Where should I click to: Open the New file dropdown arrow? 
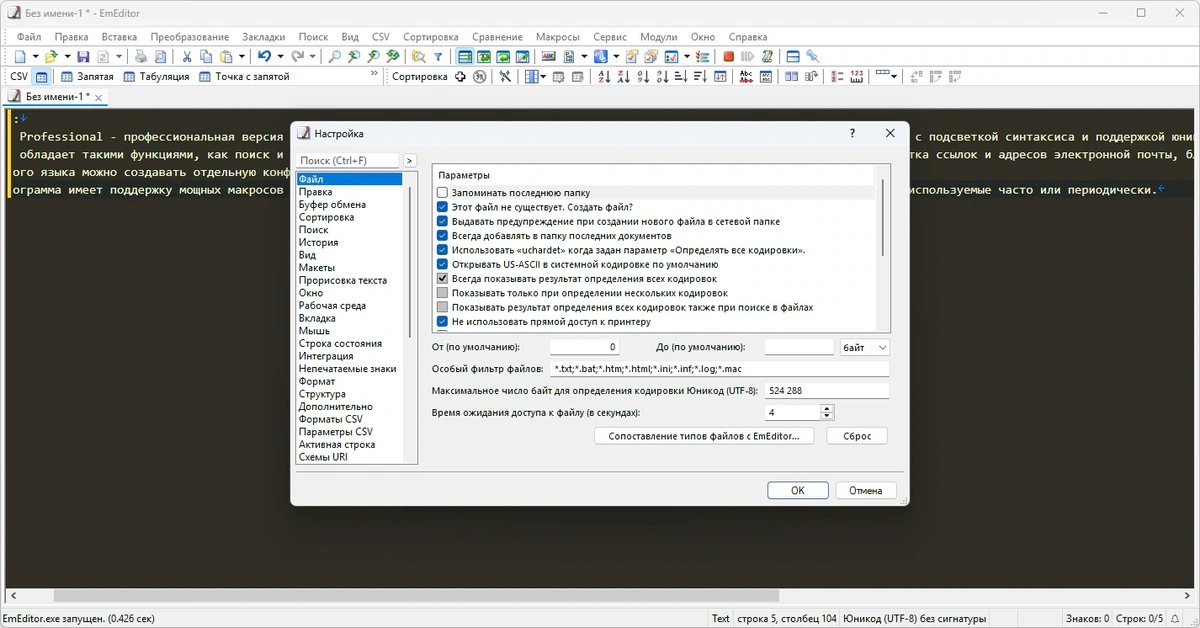click(35, 56)
